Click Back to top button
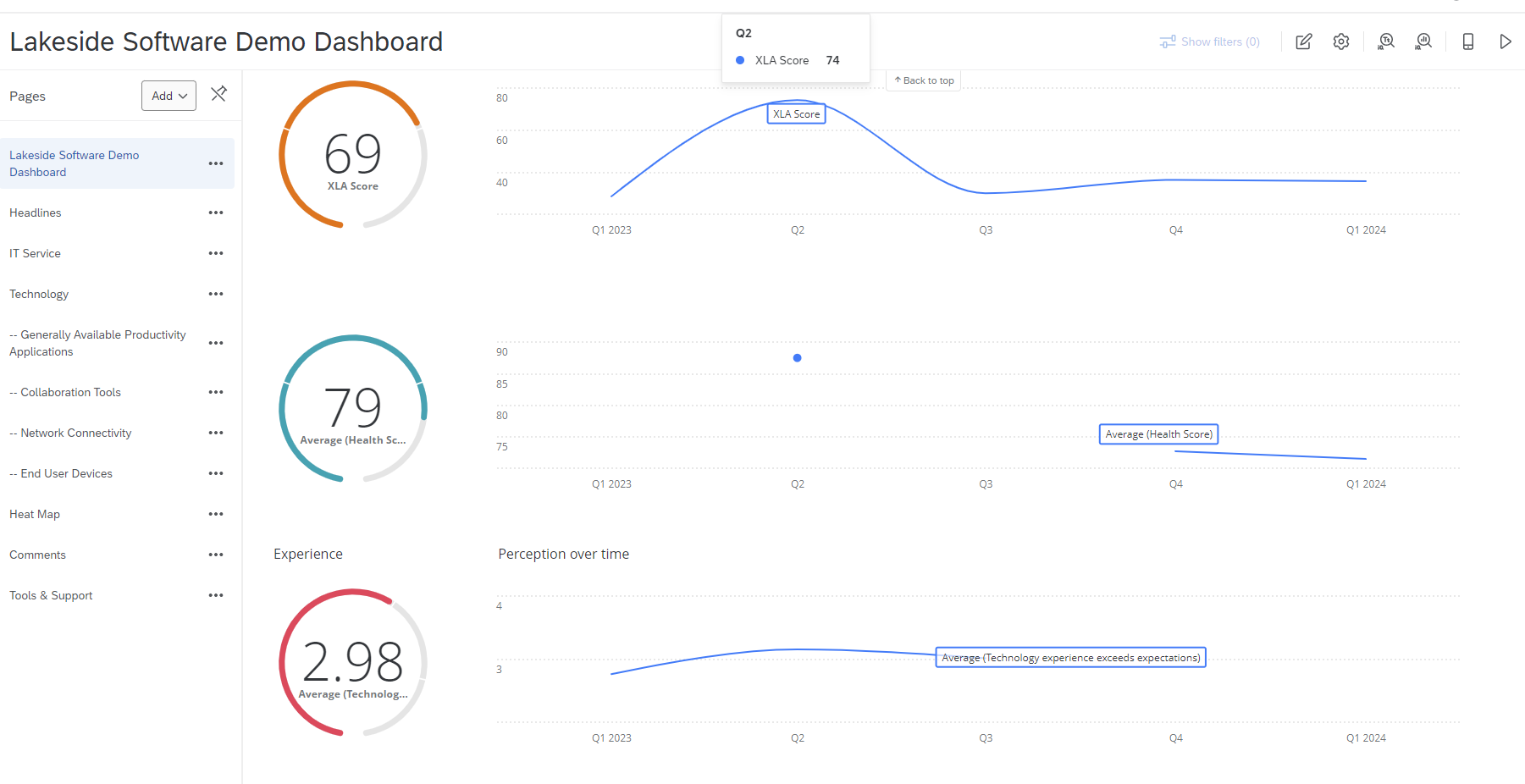The width and height of the screenshot is (1525, 784). (x=924, y=80)
